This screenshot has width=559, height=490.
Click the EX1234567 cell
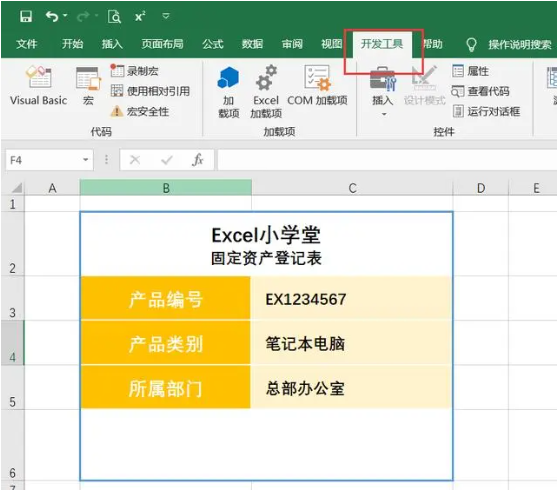[x=352, y=298]
